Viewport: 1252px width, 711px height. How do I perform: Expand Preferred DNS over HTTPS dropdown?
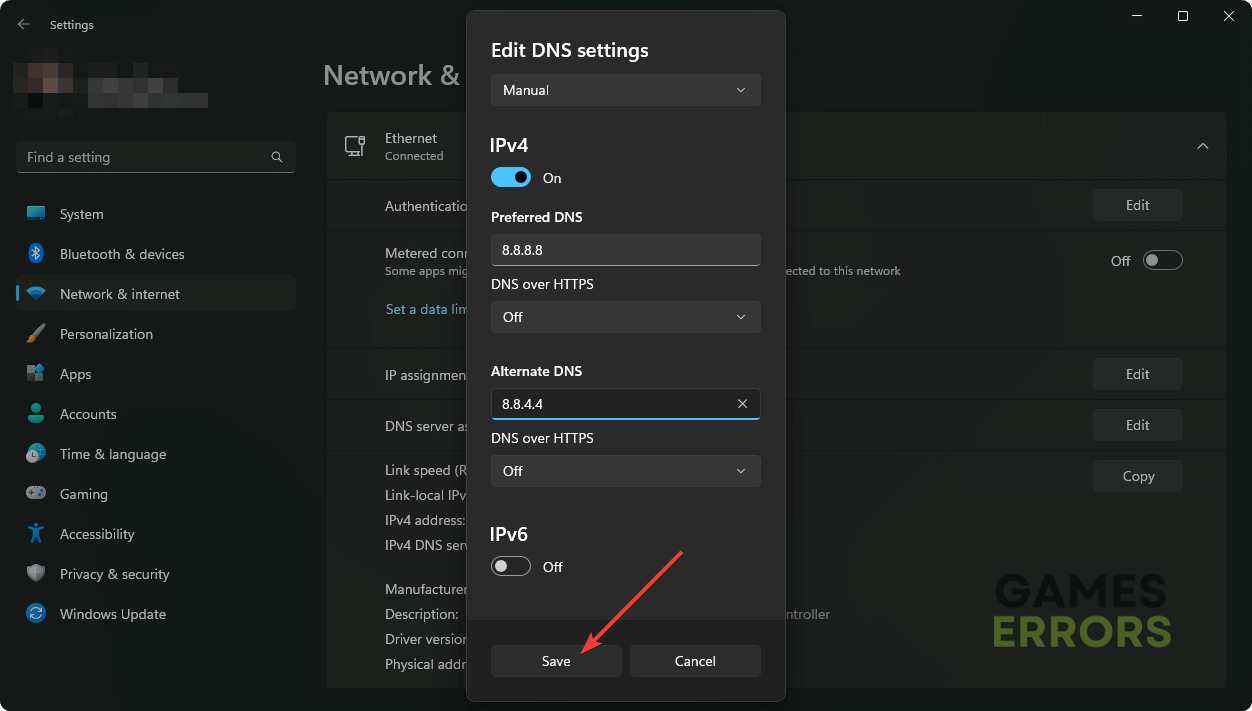point(625,317)
